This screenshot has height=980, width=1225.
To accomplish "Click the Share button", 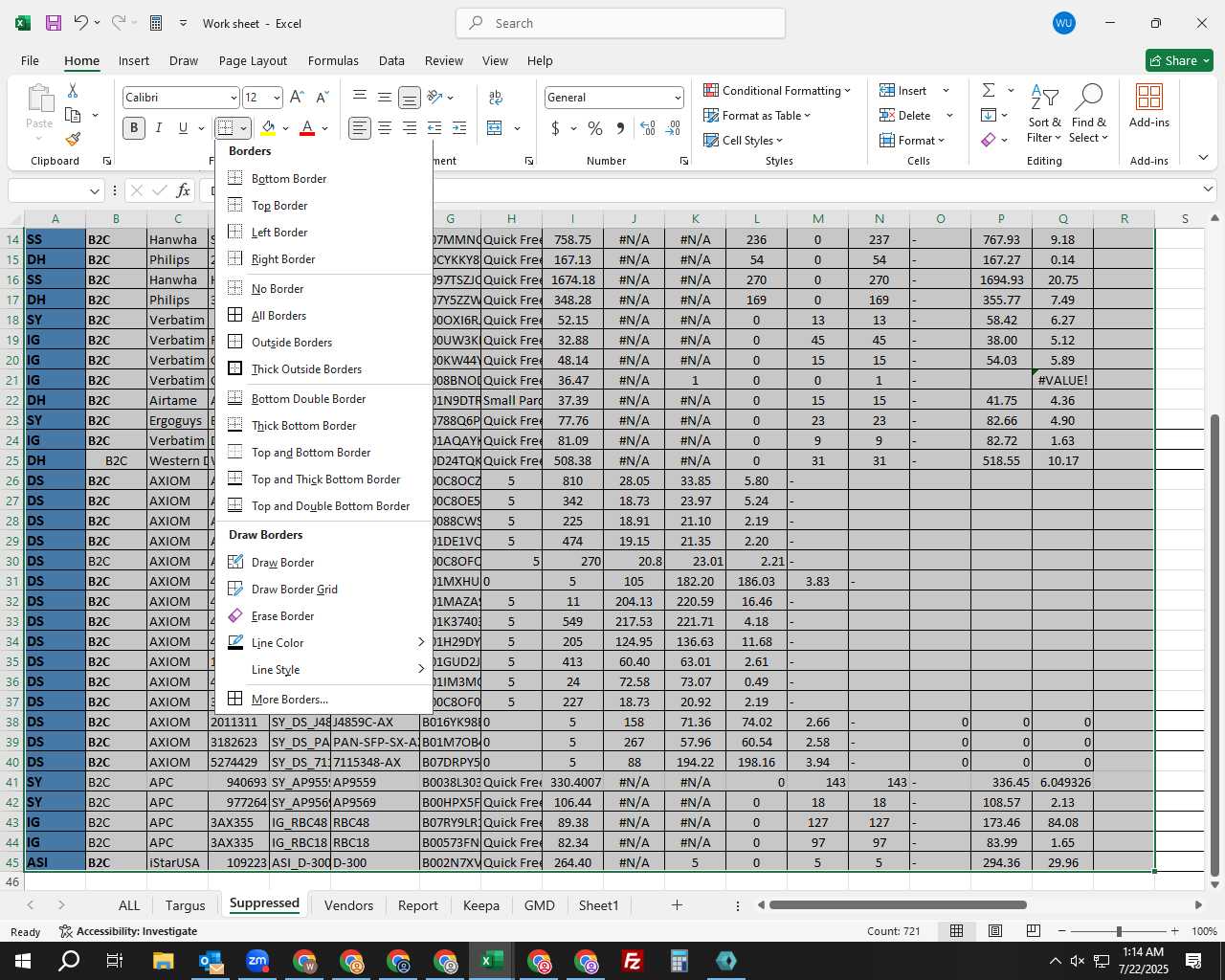I will (1179, 60).
